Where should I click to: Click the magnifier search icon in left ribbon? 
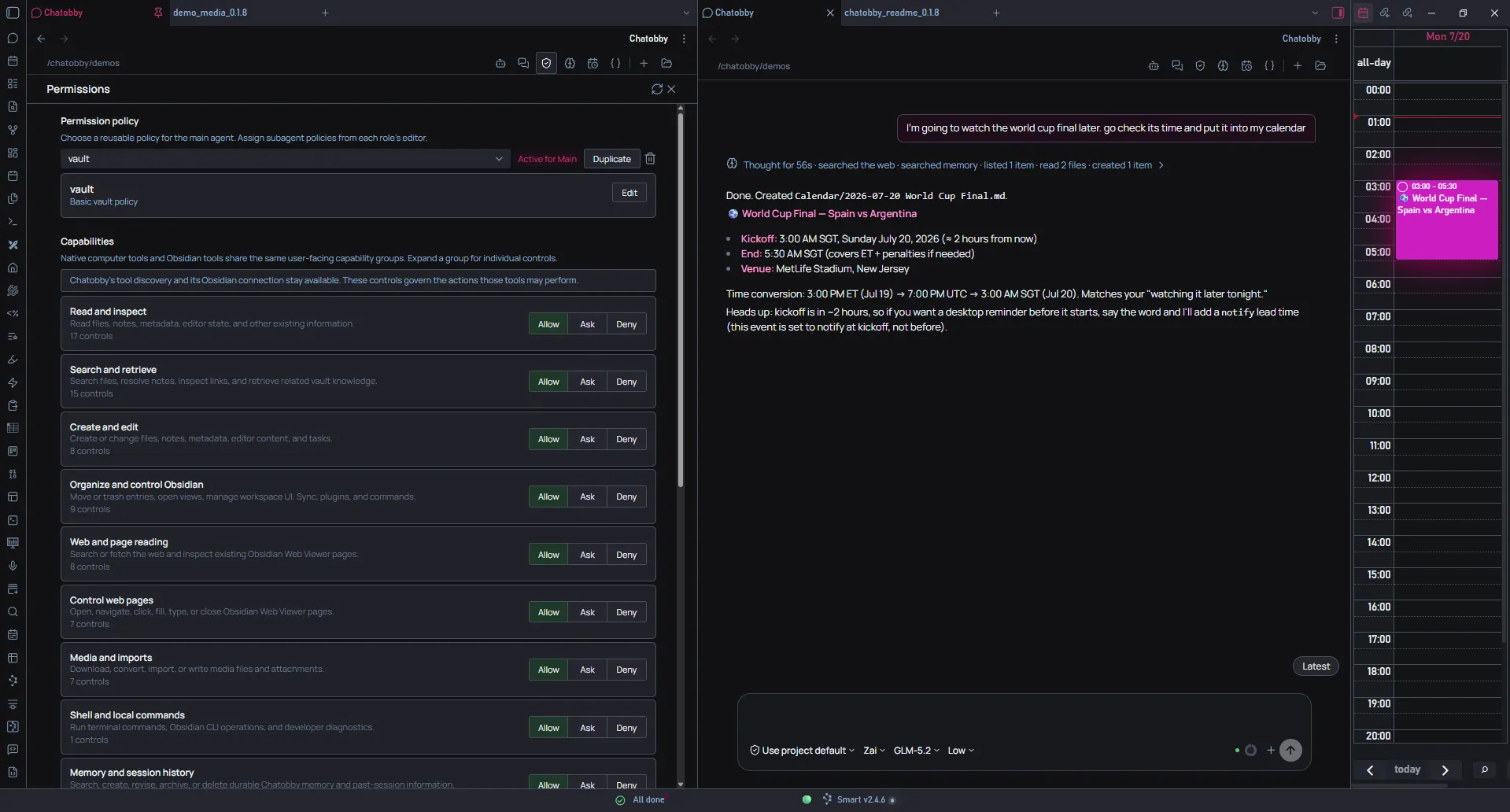pos(13,612)
